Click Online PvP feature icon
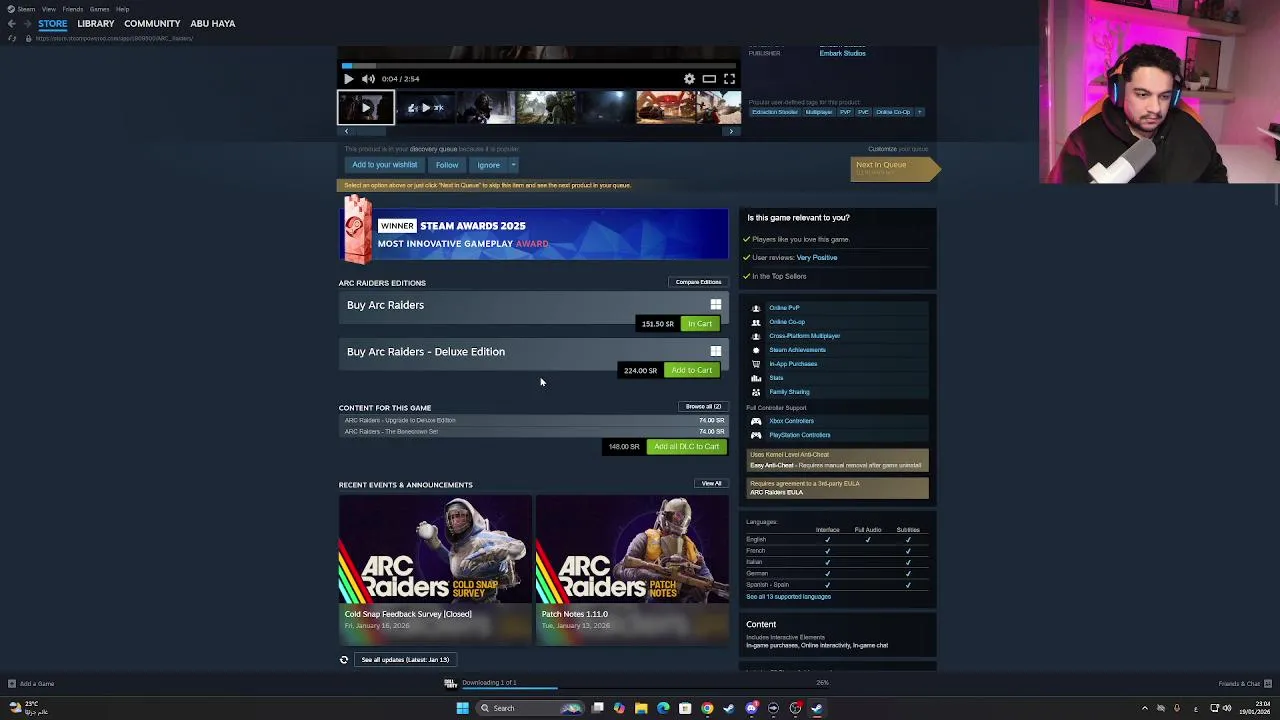Image resolution: width=1280 pixels, height=720 pixels. 756,308
